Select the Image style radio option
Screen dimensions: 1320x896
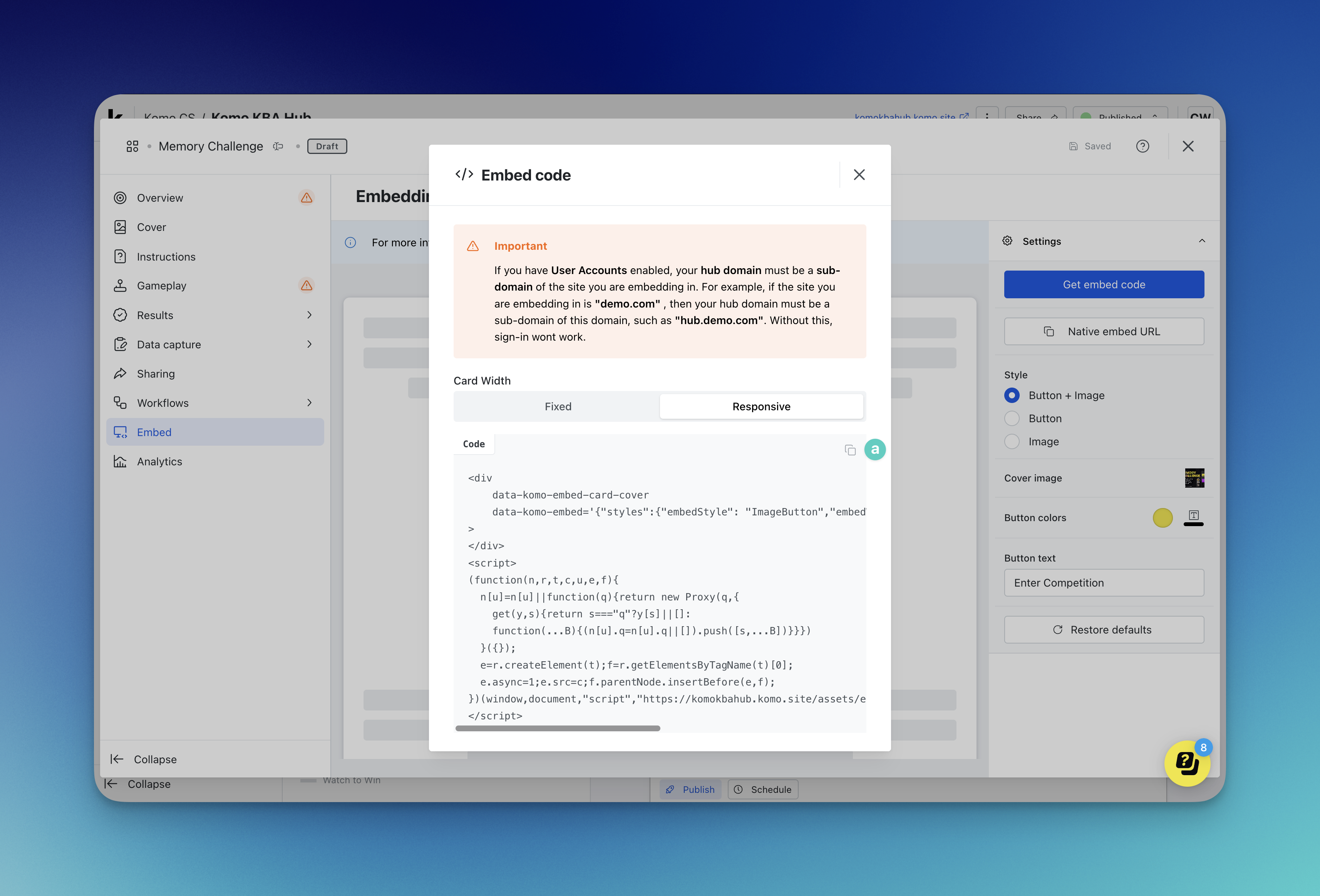point(1012,442)
